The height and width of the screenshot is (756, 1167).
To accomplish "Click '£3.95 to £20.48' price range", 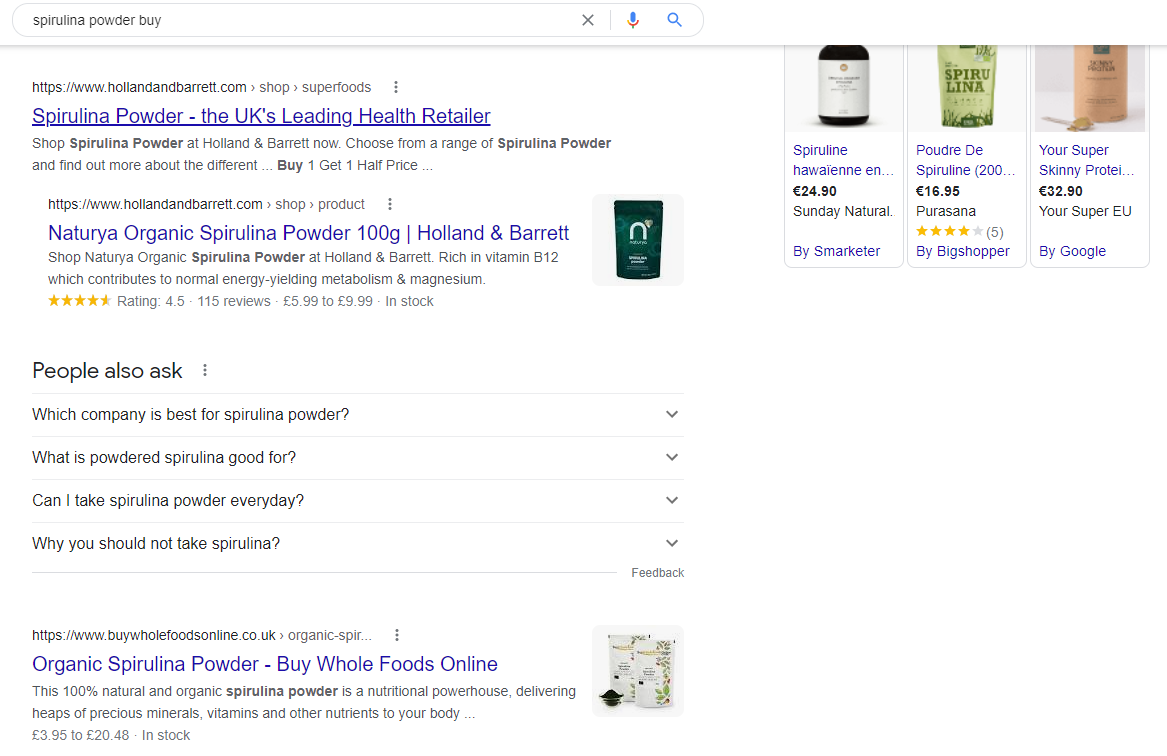I will (x=80, y=735).
